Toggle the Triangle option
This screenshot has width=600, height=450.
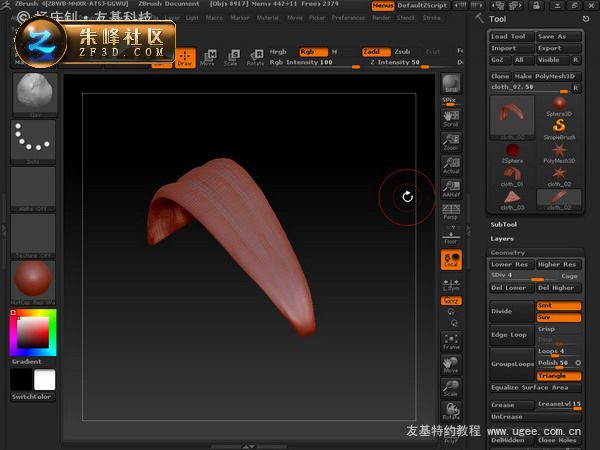pos(559,376)
